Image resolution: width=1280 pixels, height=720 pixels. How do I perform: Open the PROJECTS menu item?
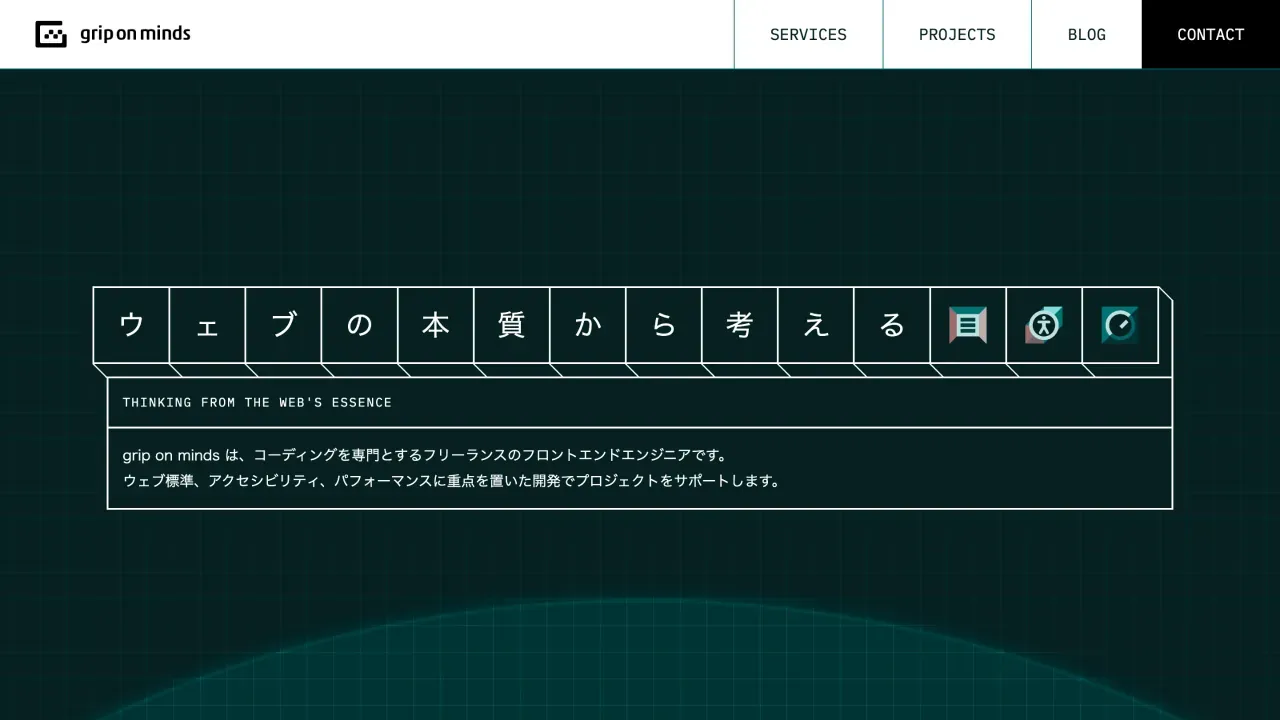pyautogui.click(x=956, y=34)
